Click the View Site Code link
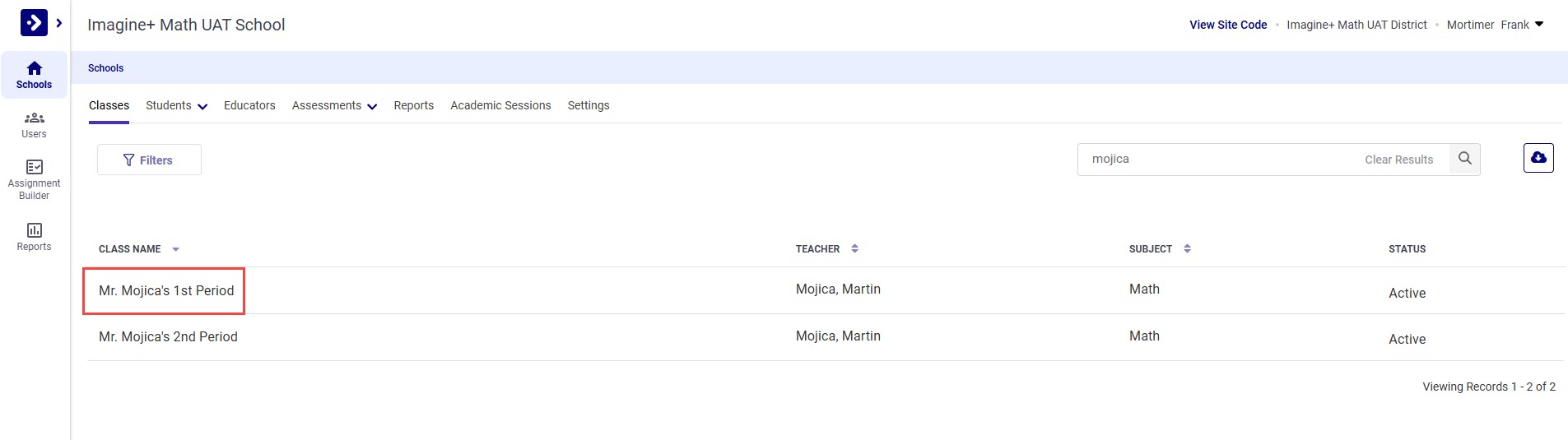 (1227, 25)
